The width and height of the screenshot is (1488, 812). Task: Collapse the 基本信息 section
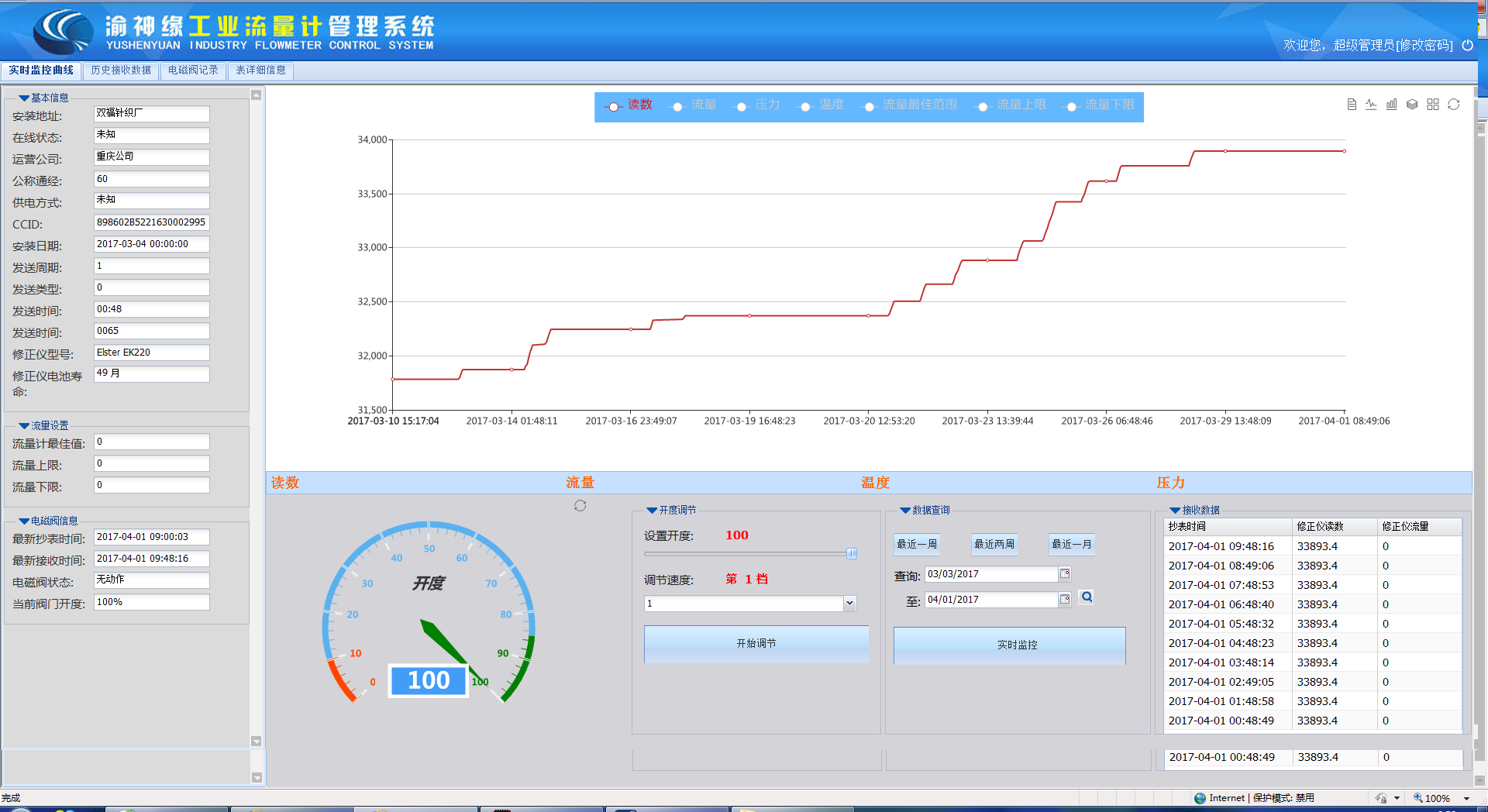coord(24,98)
